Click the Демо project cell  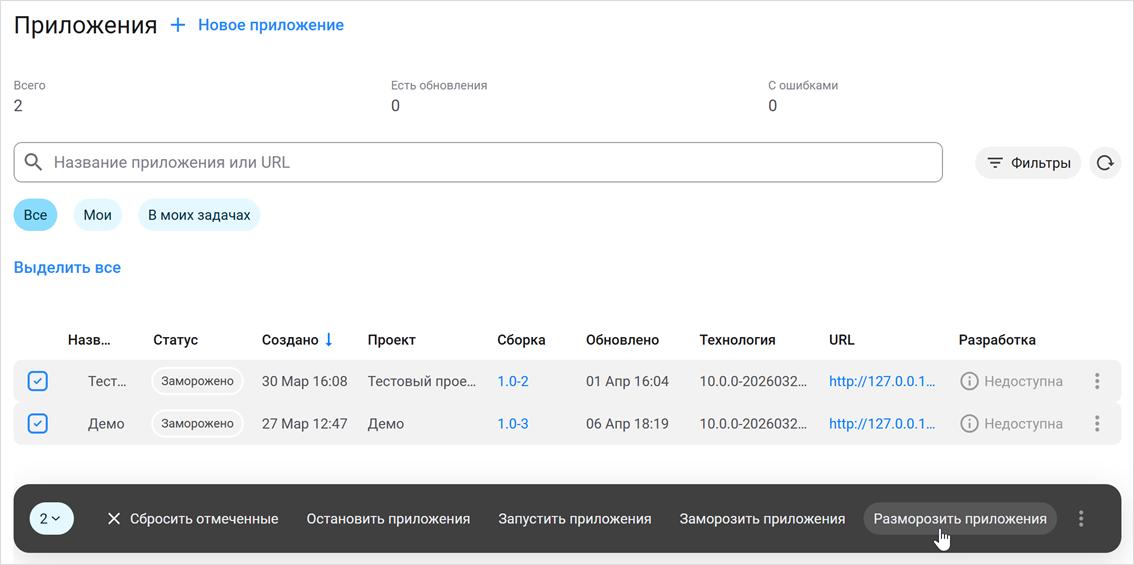tap(385, 424)
